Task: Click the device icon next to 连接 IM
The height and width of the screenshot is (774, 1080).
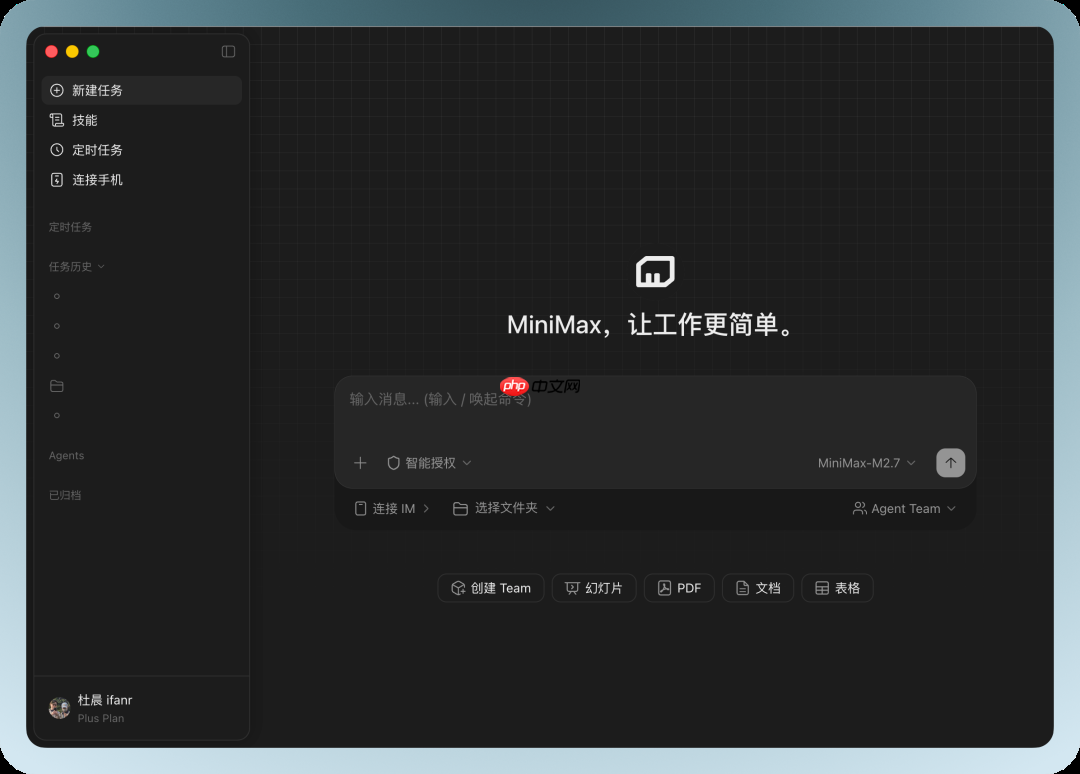Action: 360,508
